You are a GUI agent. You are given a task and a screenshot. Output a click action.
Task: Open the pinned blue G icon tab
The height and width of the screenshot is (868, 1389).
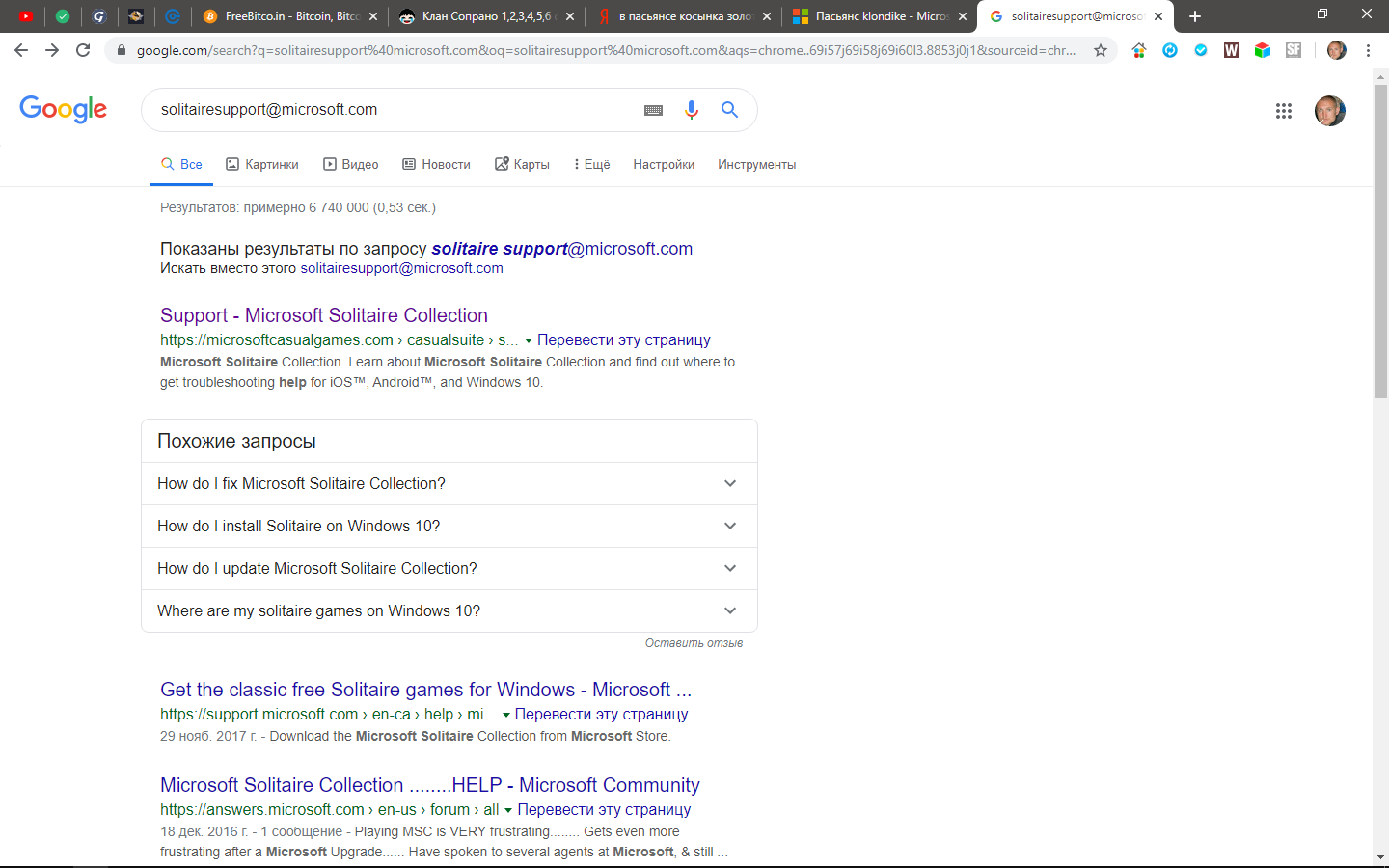click(98, 16)
